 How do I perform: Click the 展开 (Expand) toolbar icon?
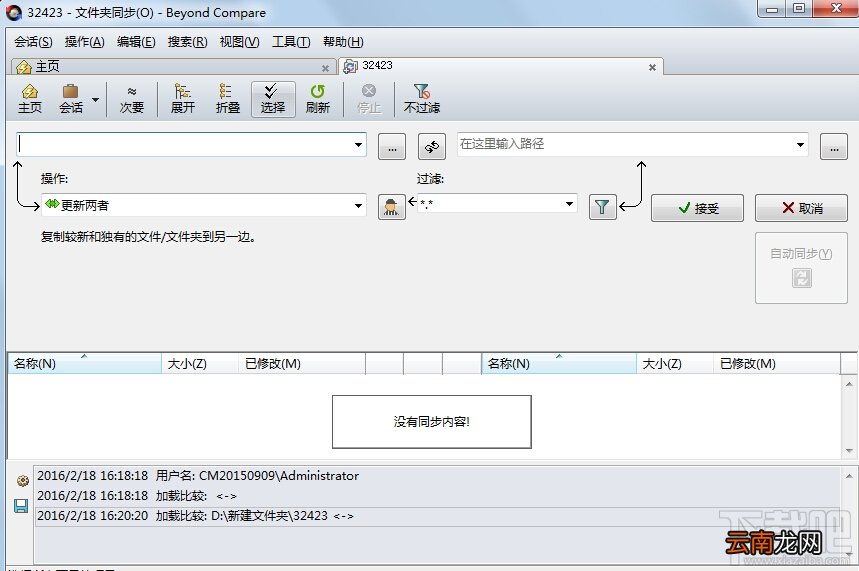182,99
